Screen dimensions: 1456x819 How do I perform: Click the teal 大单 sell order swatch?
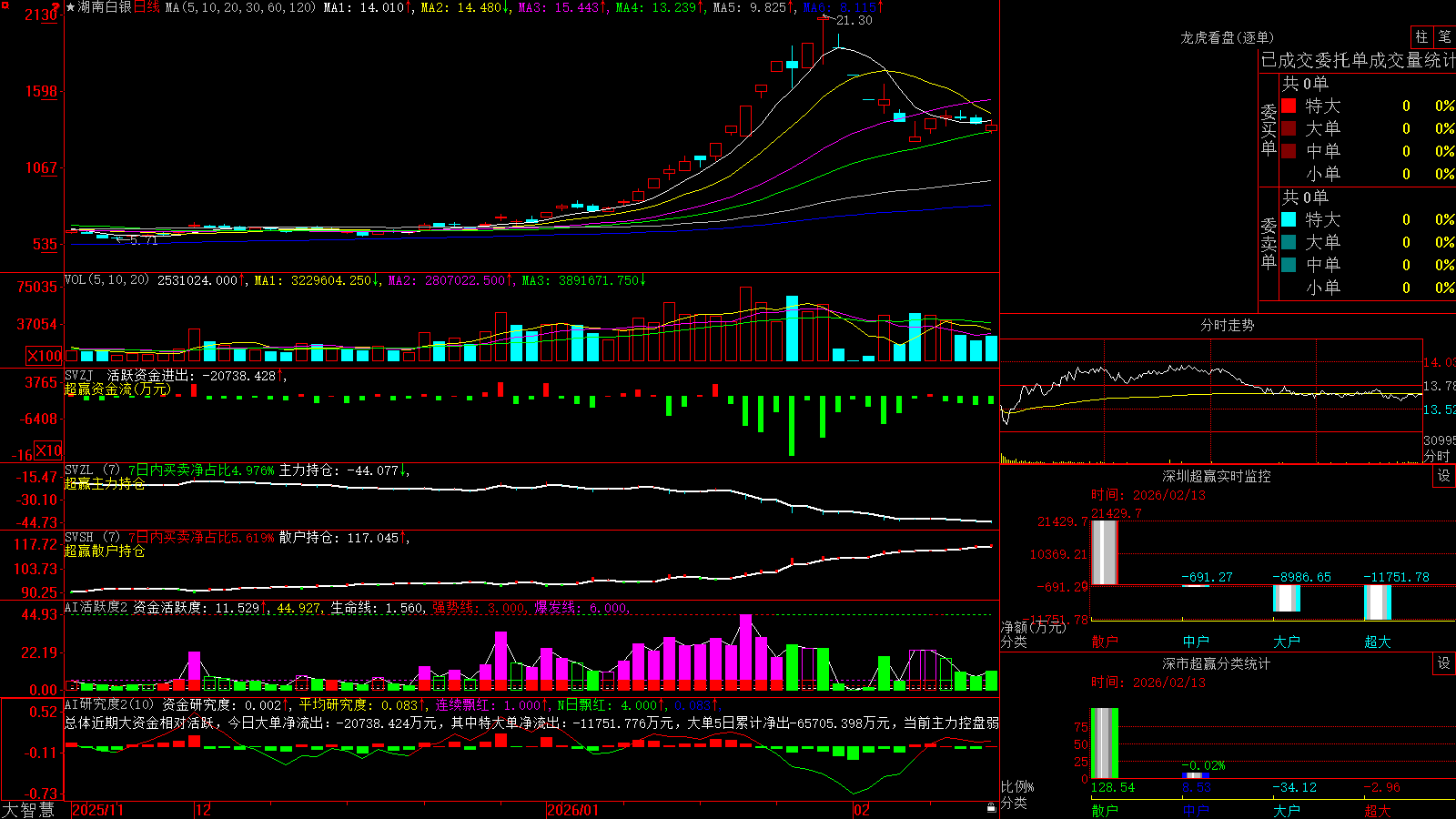click(1289, 242)
